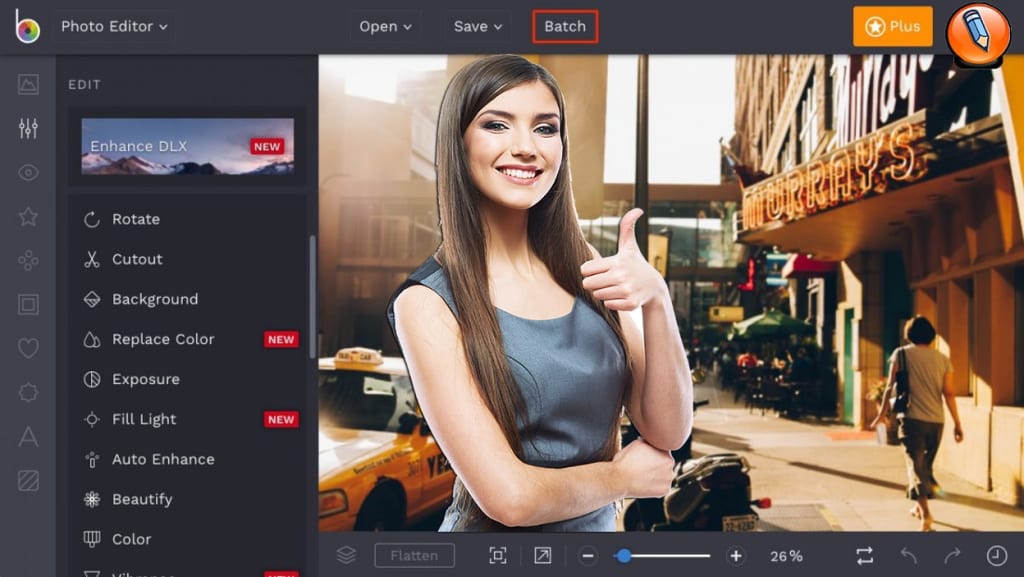Open the Enhance DLX banner

point(187,146)
